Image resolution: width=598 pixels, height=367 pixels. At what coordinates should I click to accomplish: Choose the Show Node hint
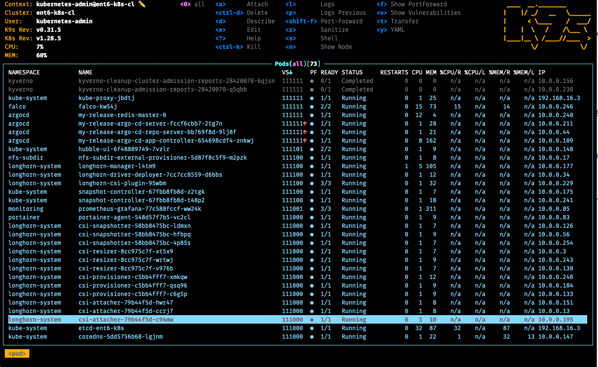coord(318,47)
